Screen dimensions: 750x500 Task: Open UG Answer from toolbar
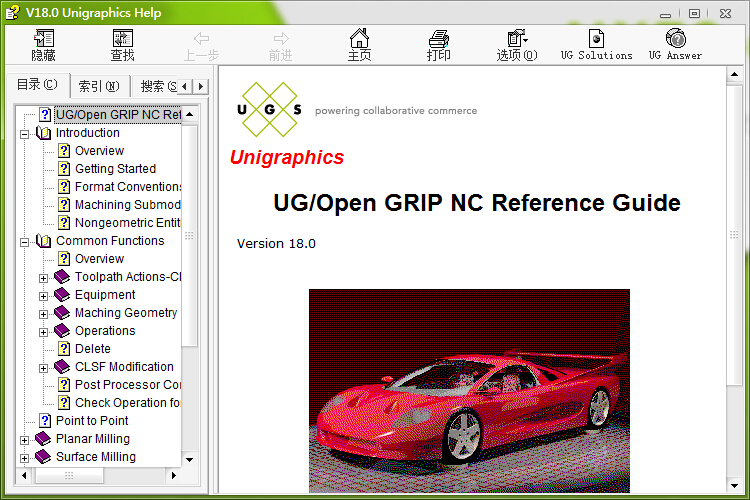pos(675,45)
